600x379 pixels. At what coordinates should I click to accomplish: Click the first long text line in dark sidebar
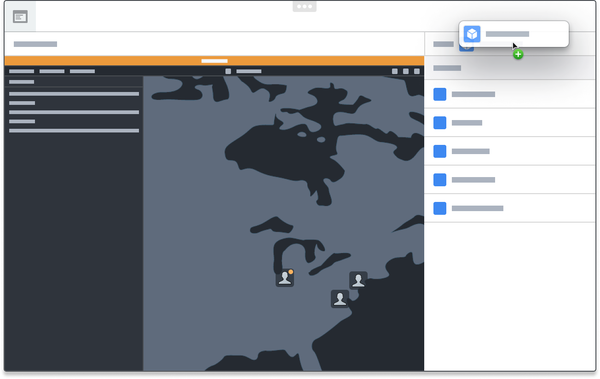click(74, 94)
